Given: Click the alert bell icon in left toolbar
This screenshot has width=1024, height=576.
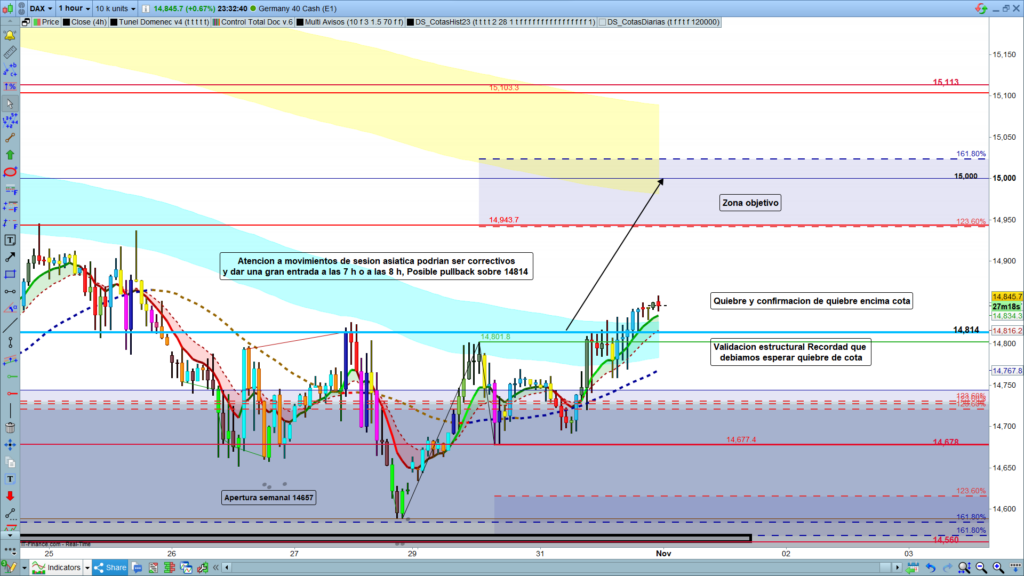Looking at the screenshot, I should [x=10, y=35].
